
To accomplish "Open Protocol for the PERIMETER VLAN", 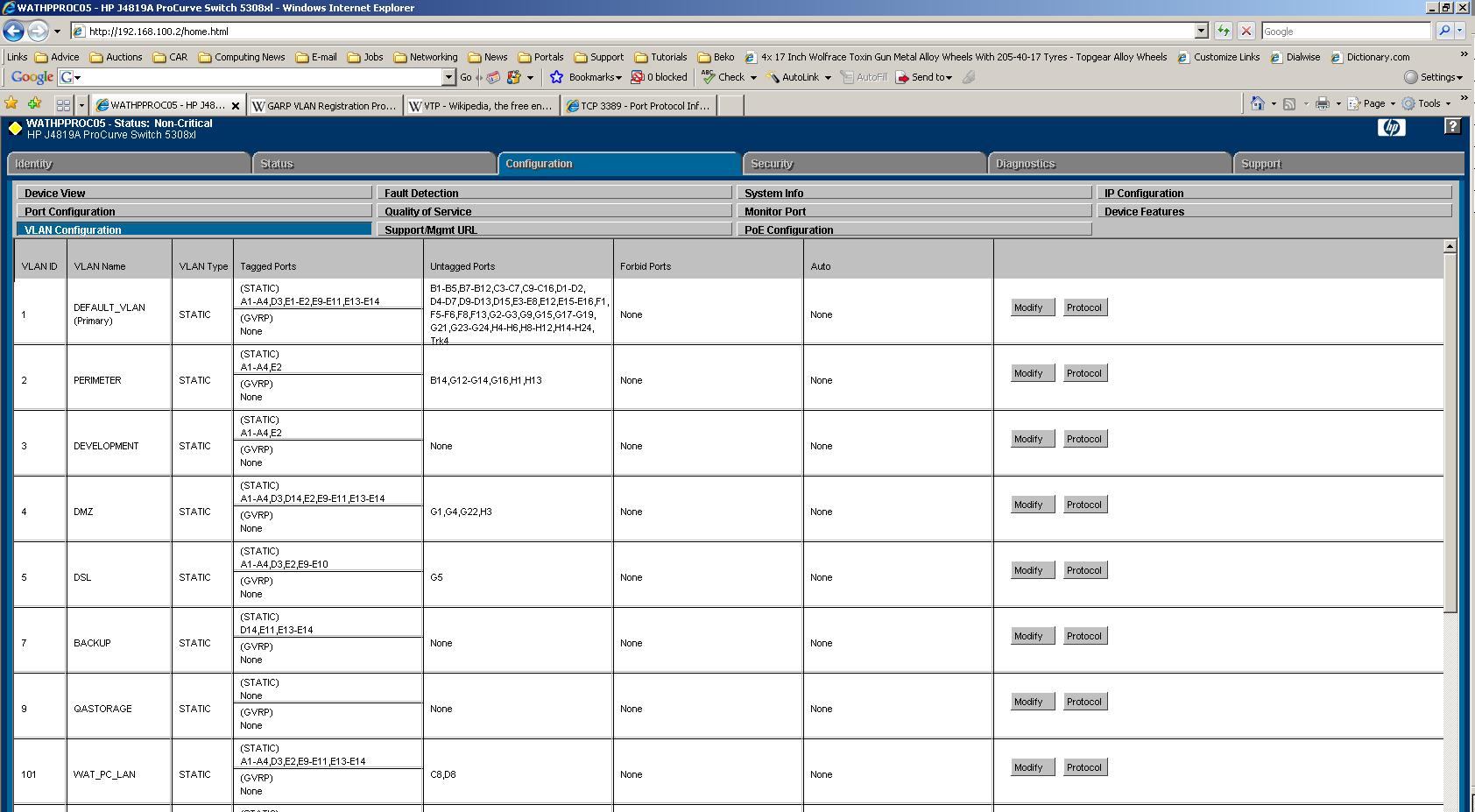I will 1085,373.
